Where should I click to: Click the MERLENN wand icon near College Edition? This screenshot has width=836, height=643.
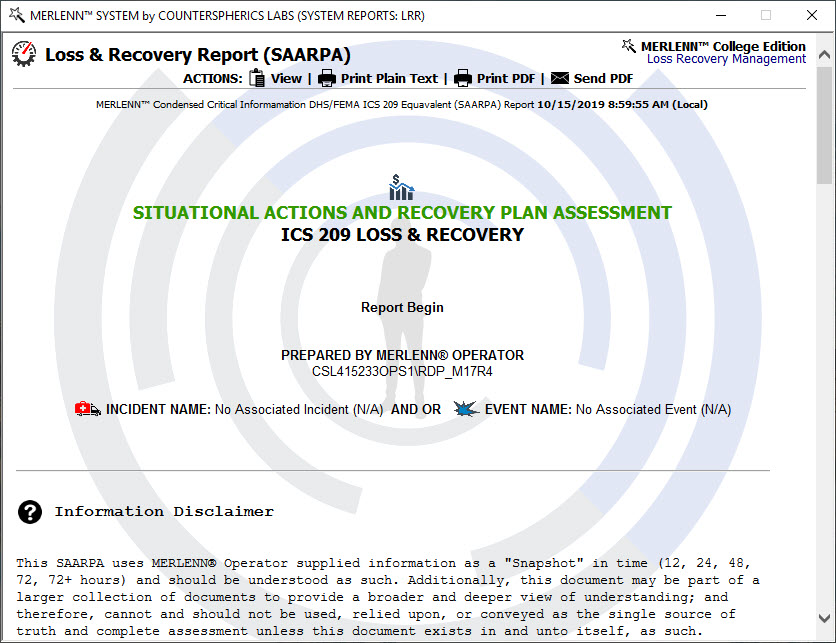click(629, 46)
